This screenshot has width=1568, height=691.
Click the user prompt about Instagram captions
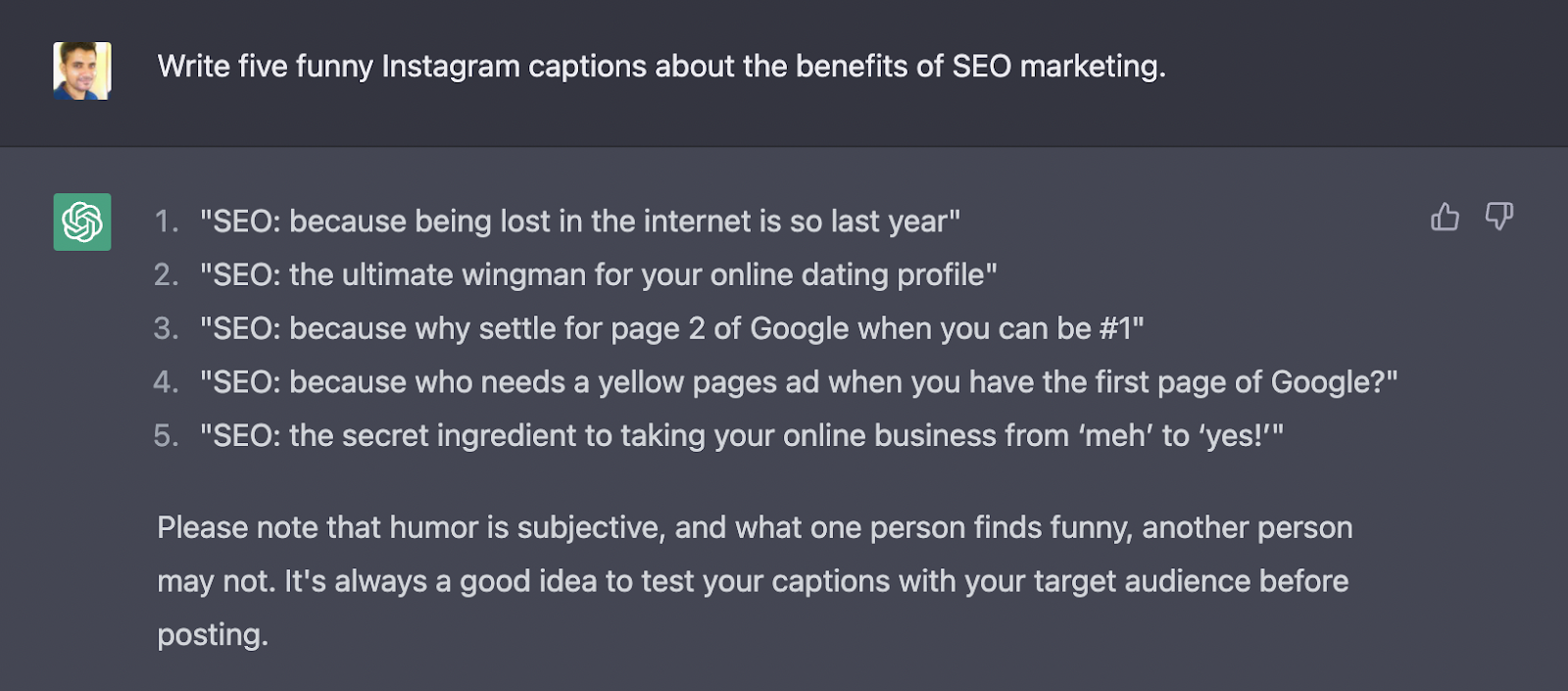point(661,67)
